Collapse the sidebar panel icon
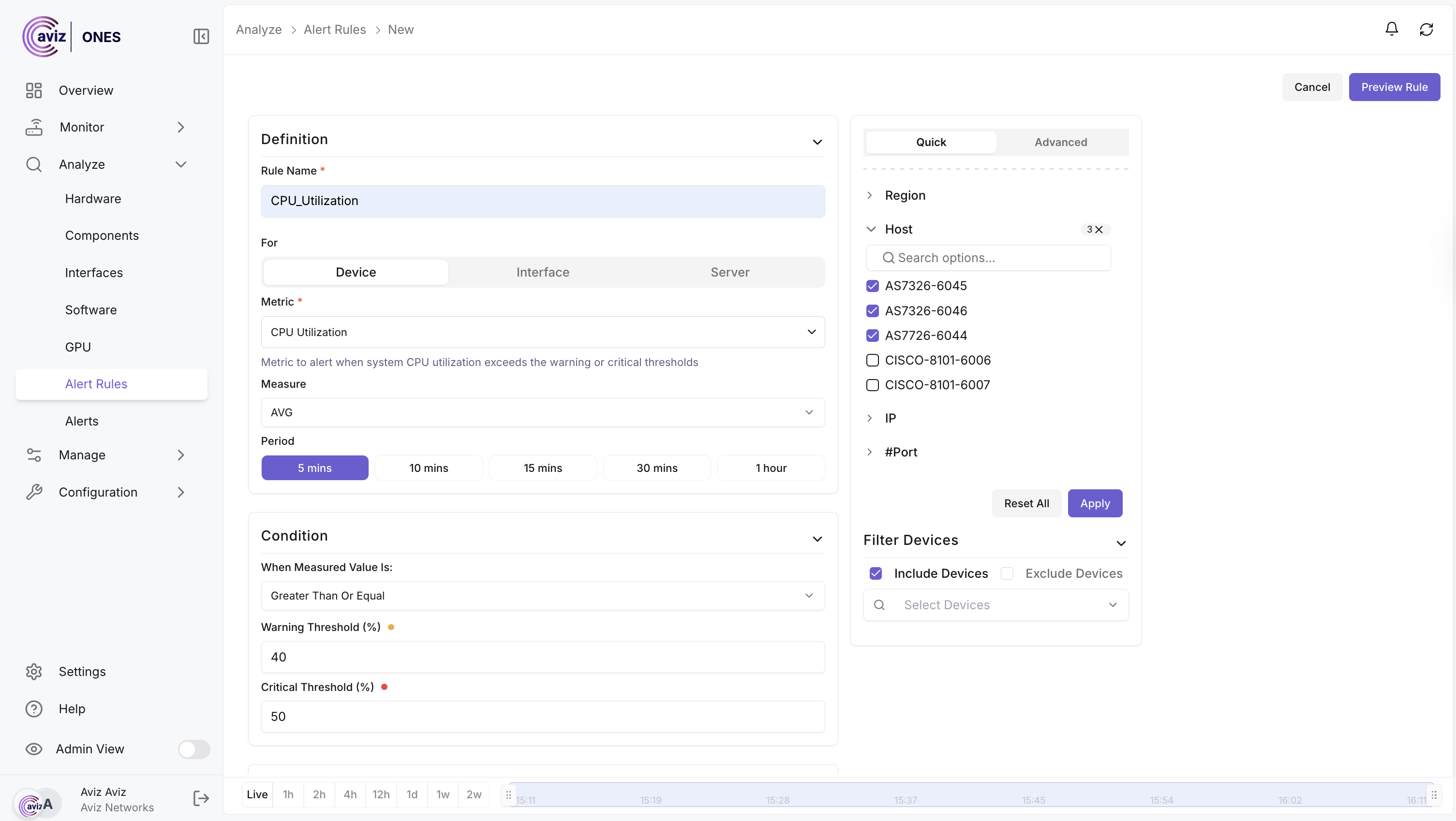 coord(201,37)
